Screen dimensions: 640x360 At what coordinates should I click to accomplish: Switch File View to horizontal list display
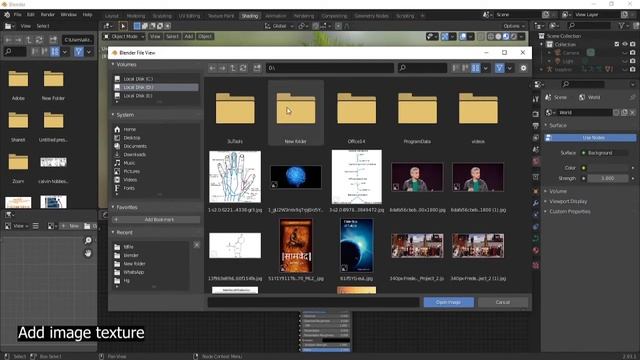click(x=465, y=68)
